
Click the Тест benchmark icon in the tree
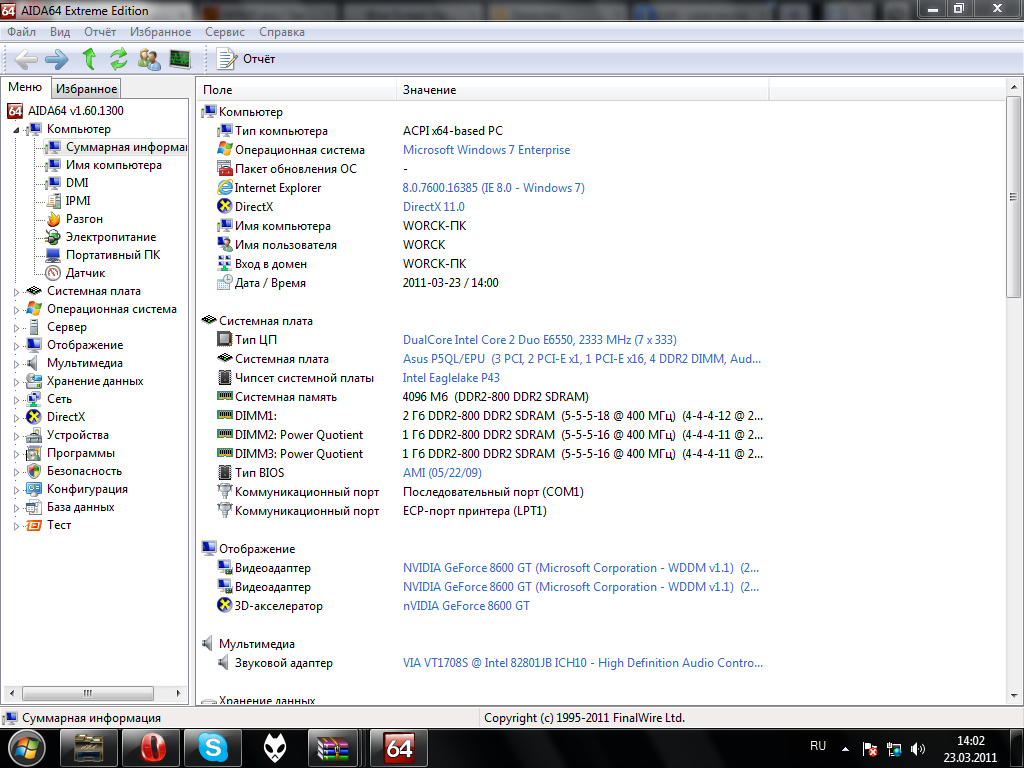(x=34, y=525)
